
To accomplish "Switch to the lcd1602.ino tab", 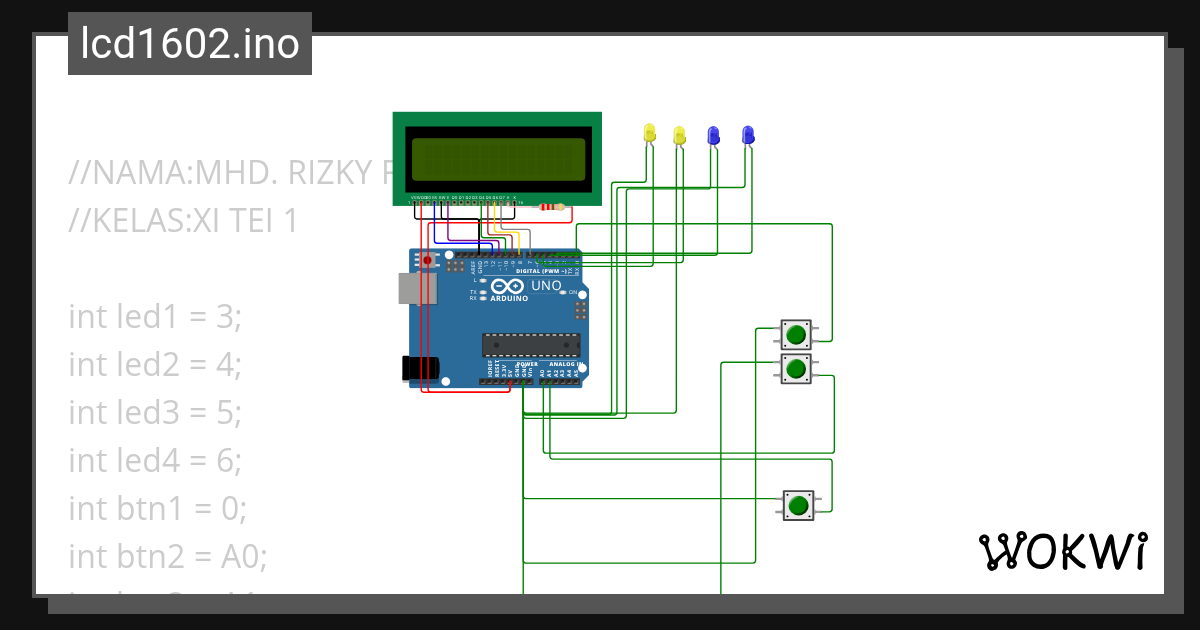I will coord(189,43).
